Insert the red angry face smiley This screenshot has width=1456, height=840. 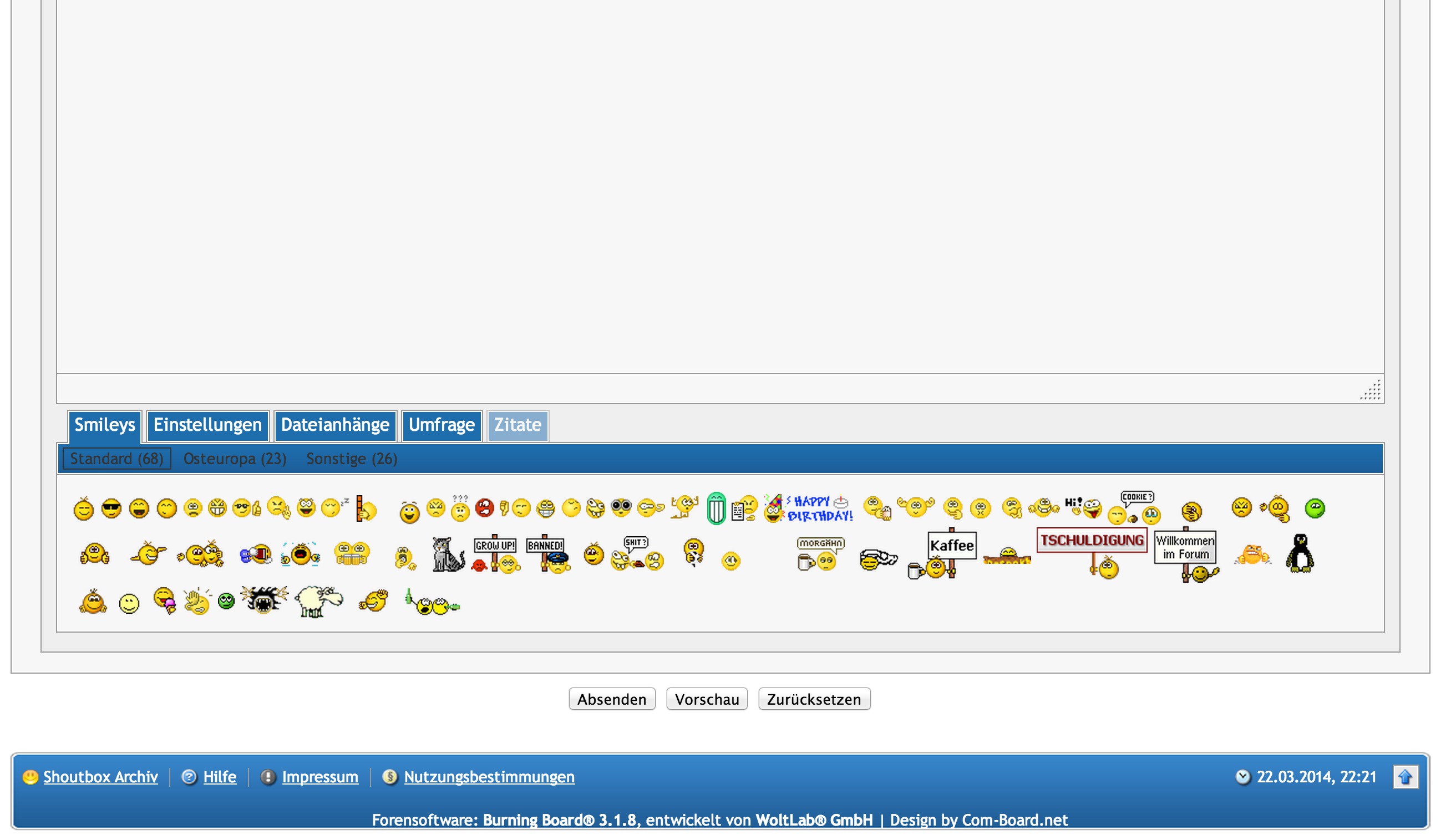[x=484, y=508]
